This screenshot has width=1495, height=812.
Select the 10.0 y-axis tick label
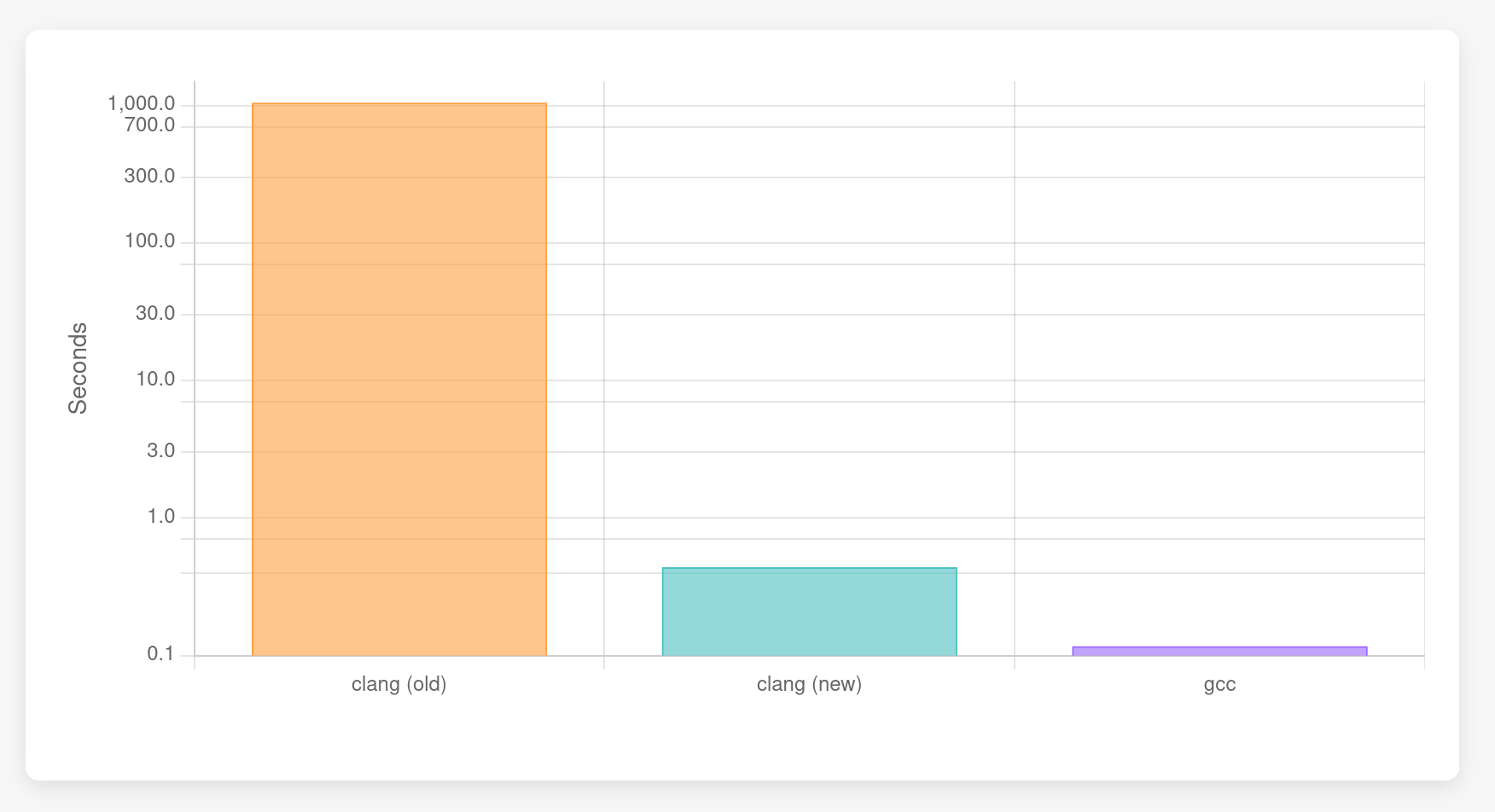pyautogui.click(x=155, y=379)
